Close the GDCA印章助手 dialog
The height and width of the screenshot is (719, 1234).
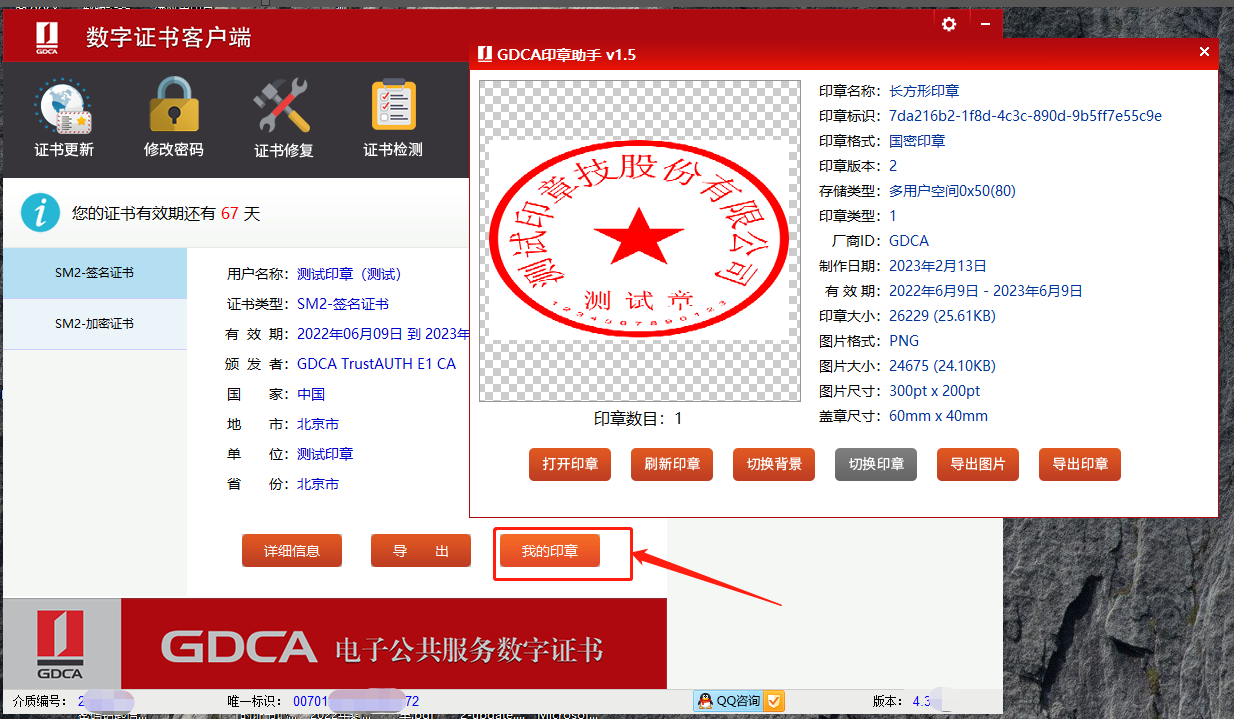click(x=1204, y=53)
